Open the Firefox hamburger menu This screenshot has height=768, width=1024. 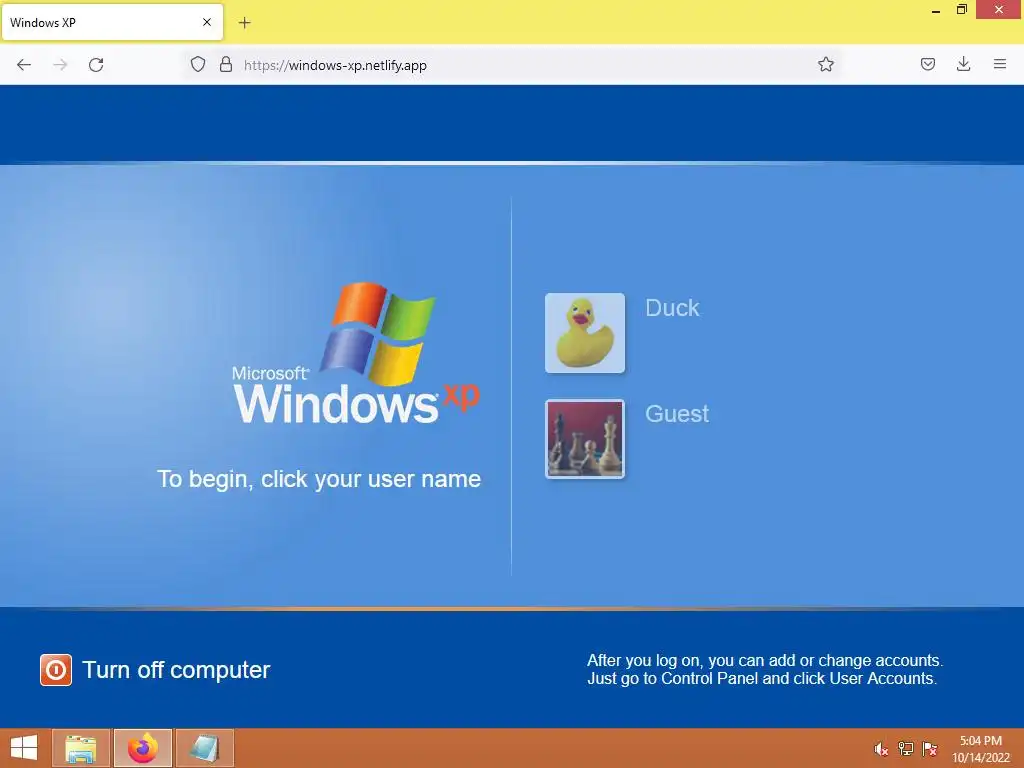point(1000,64)
